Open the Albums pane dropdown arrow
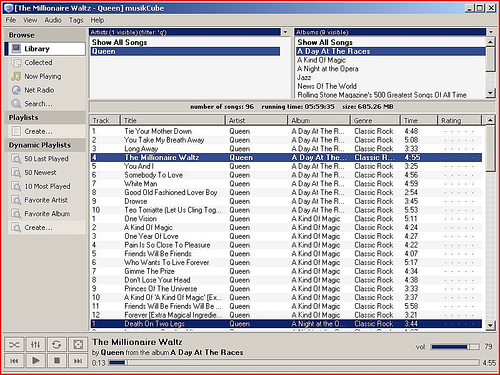The height and width of the screenshot is (375, 500). (x=491, y=32)
